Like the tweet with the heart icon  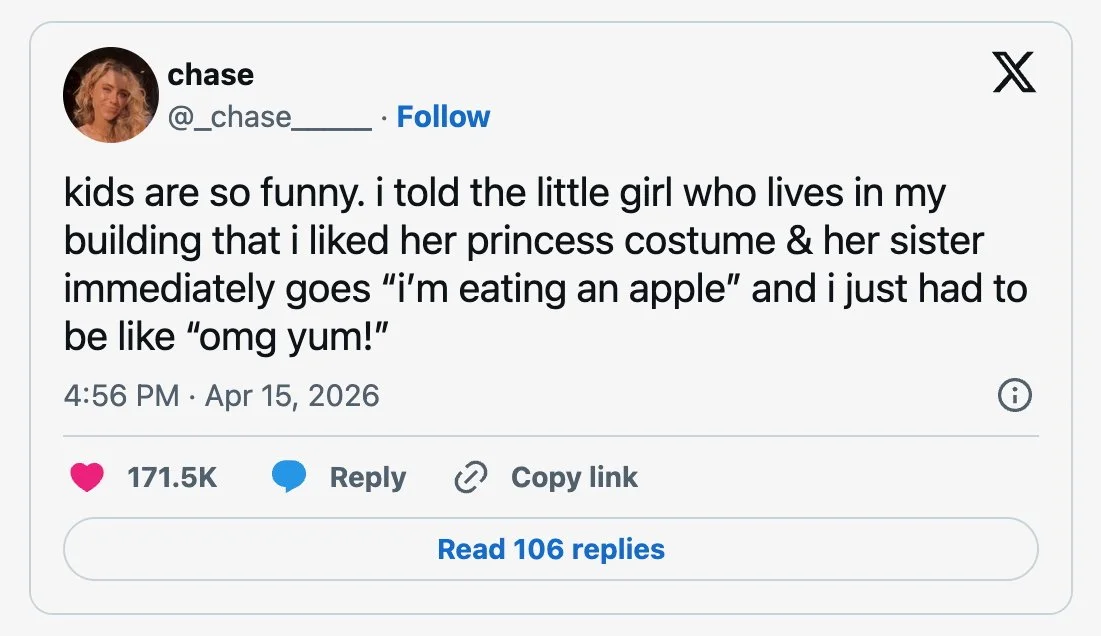[x=88, y=478]
